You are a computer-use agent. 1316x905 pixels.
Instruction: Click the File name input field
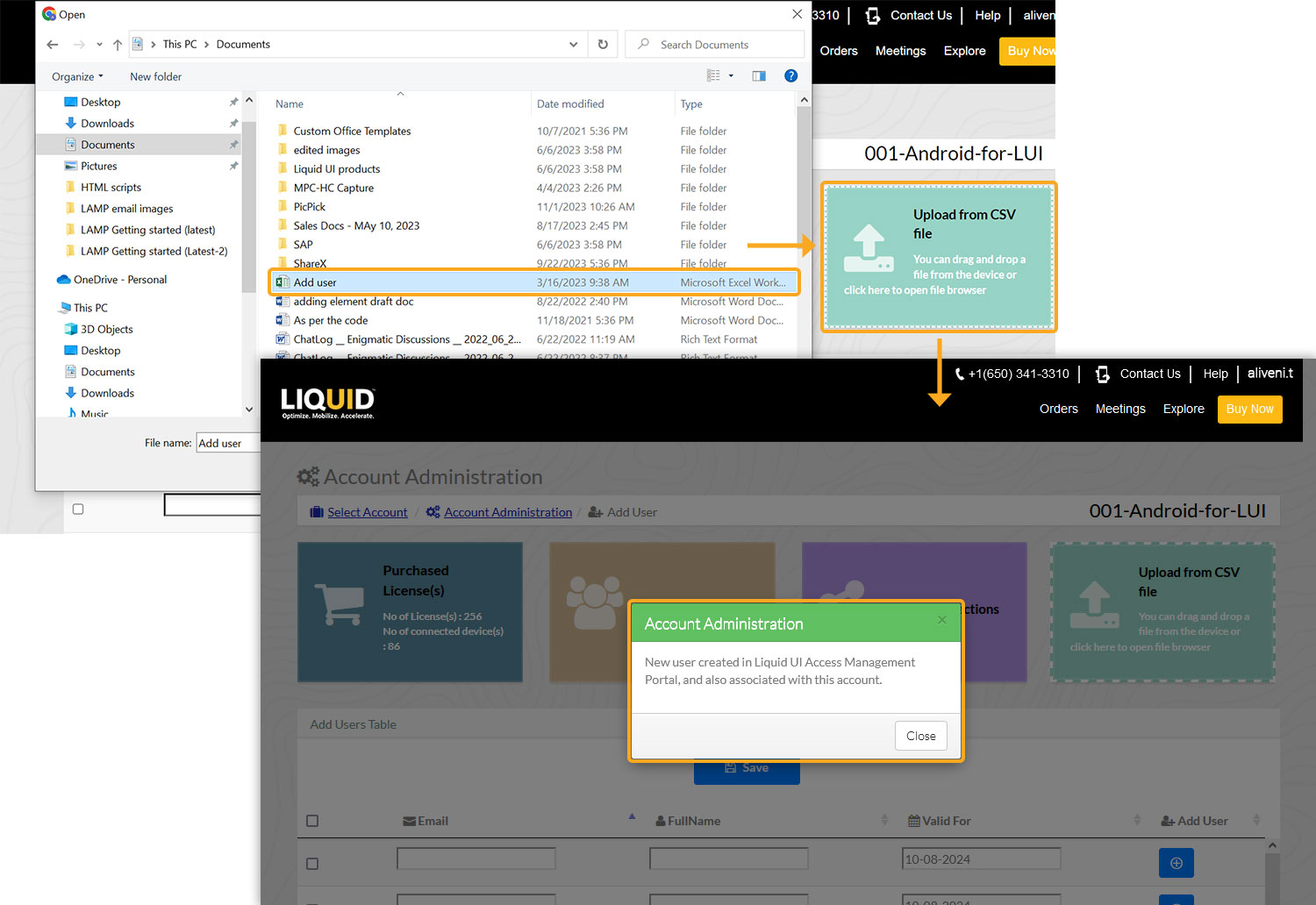pos(229,443)
